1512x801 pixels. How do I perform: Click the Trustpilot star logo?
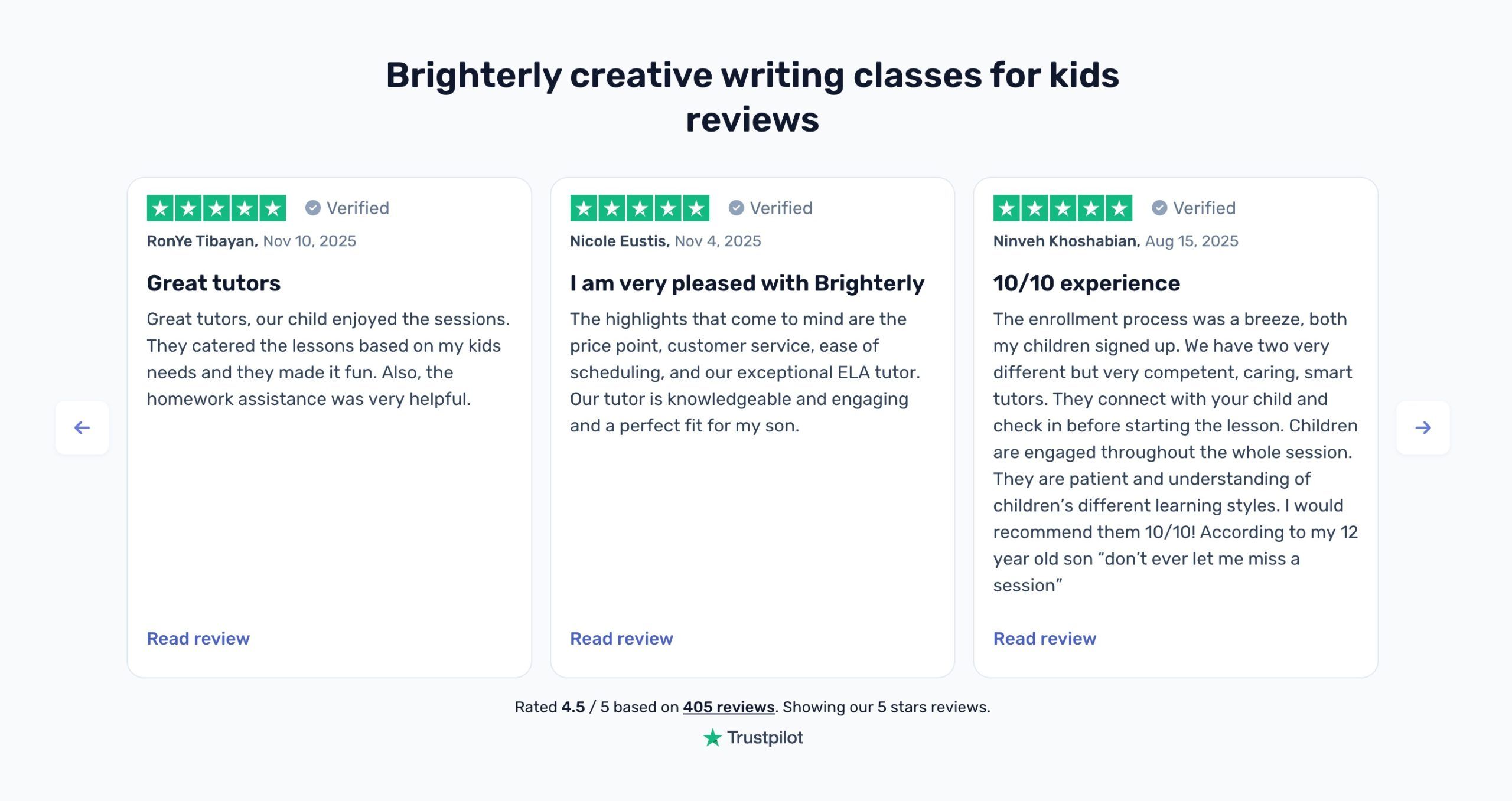tap(712, 737)
